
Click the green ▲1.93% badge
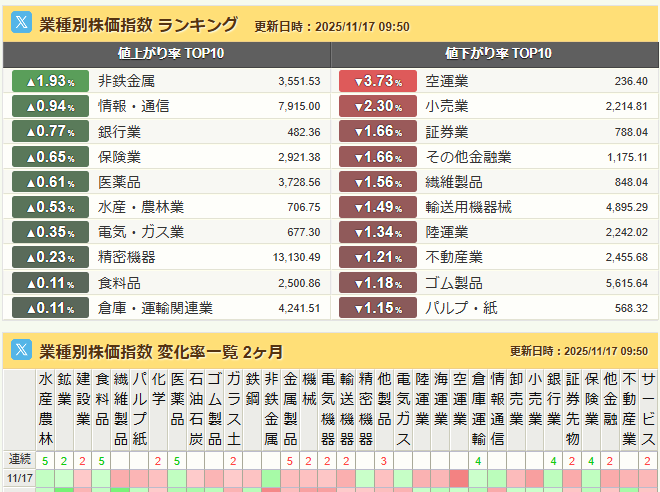tap(50, 81)
